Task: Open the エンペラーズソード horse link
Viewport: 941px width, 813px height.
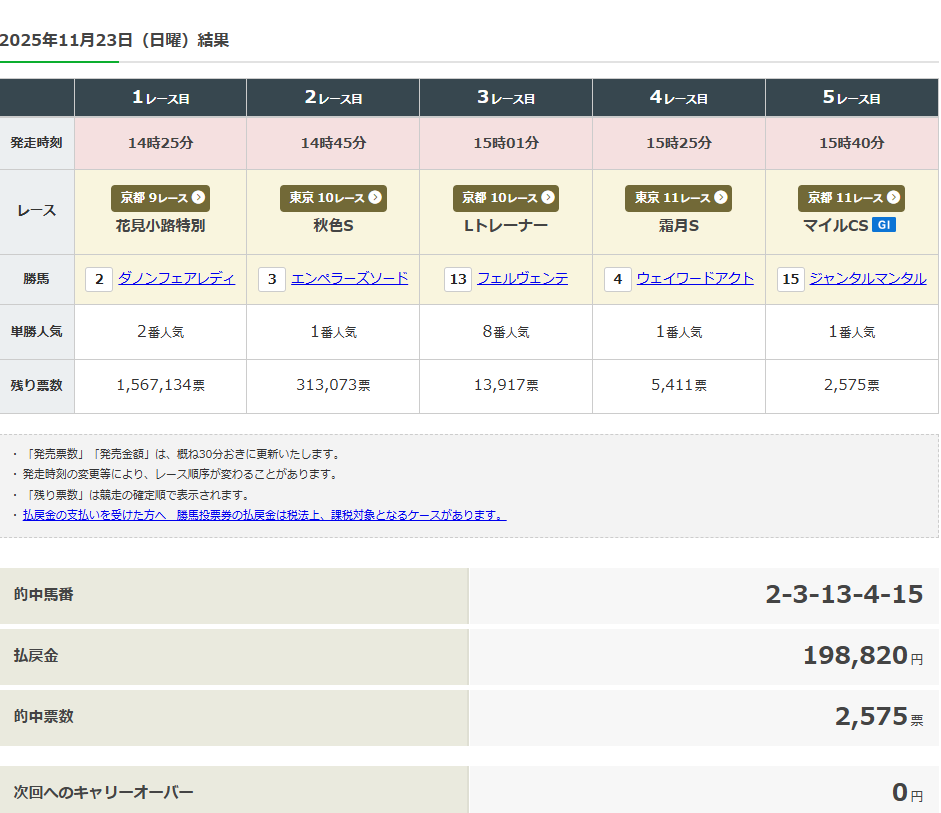Action: coord(349,278)
